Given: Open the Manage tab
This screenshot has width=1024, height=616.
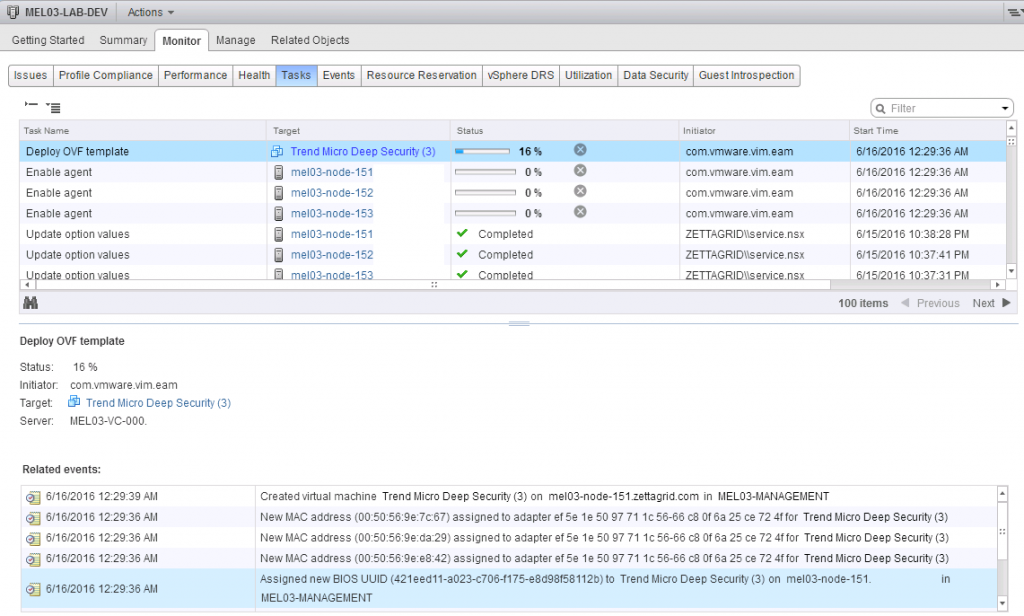Looking at the screenshot, I should 236,40.
